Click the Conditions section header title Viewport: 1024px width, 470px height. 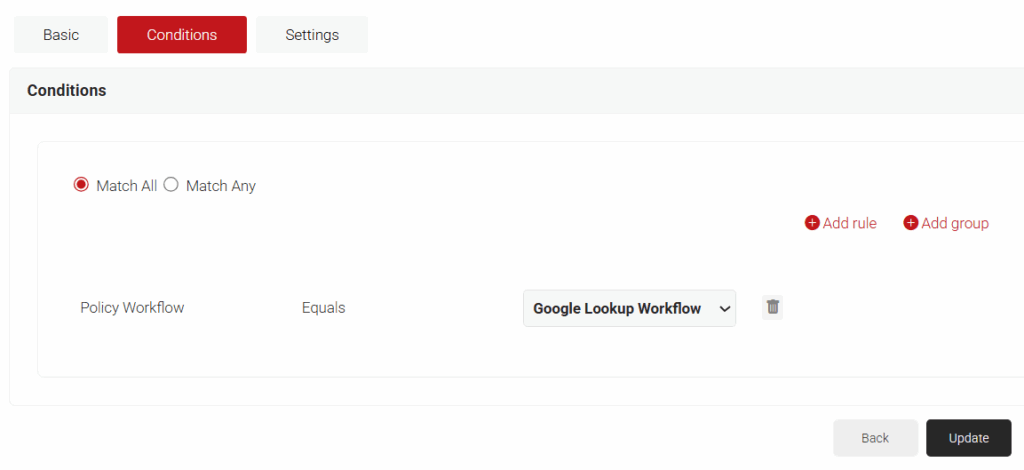(66, 90)
